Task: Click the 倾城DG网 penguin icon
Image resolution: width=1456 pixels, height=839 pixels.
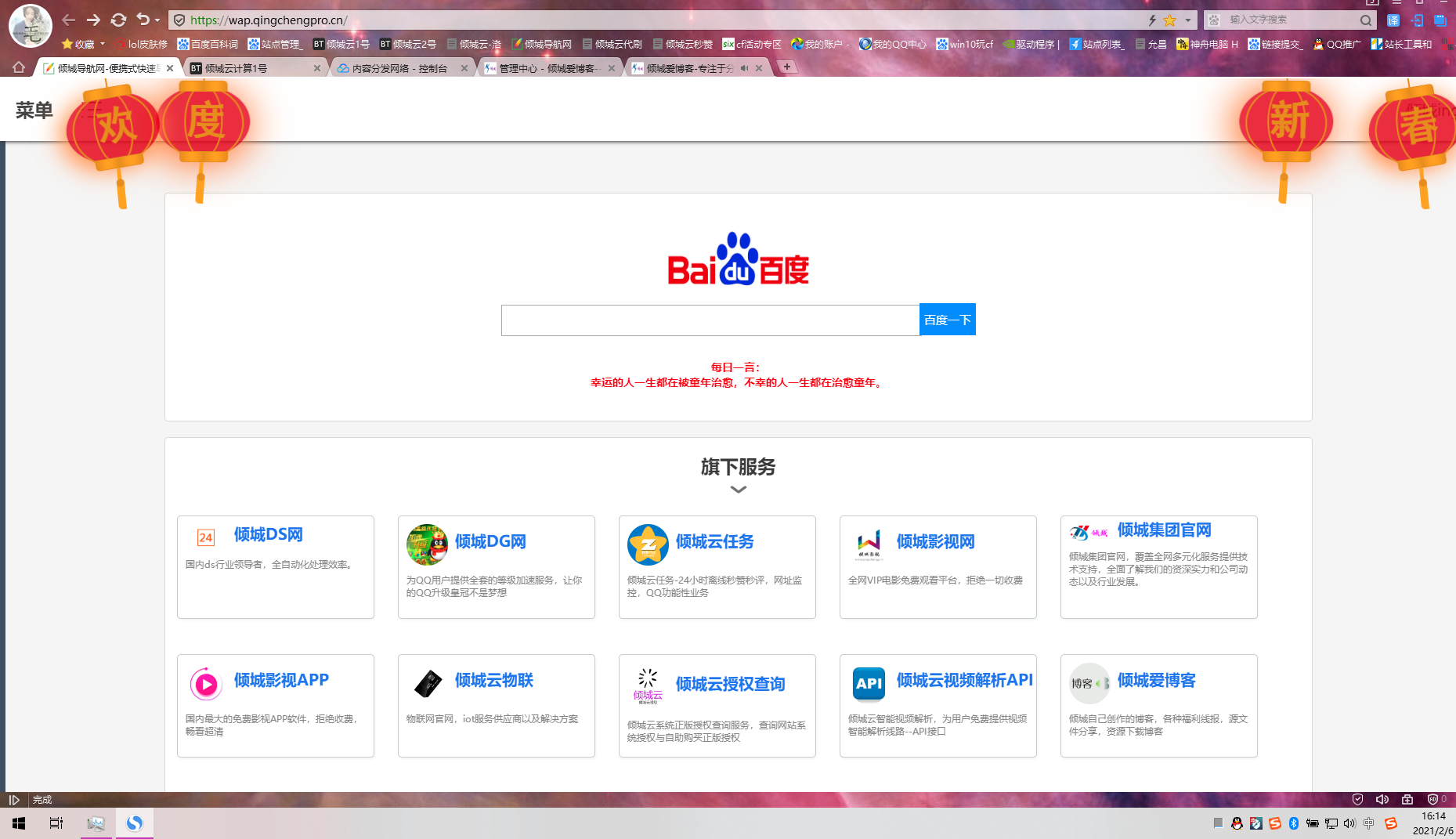Action: click(427, 544)
